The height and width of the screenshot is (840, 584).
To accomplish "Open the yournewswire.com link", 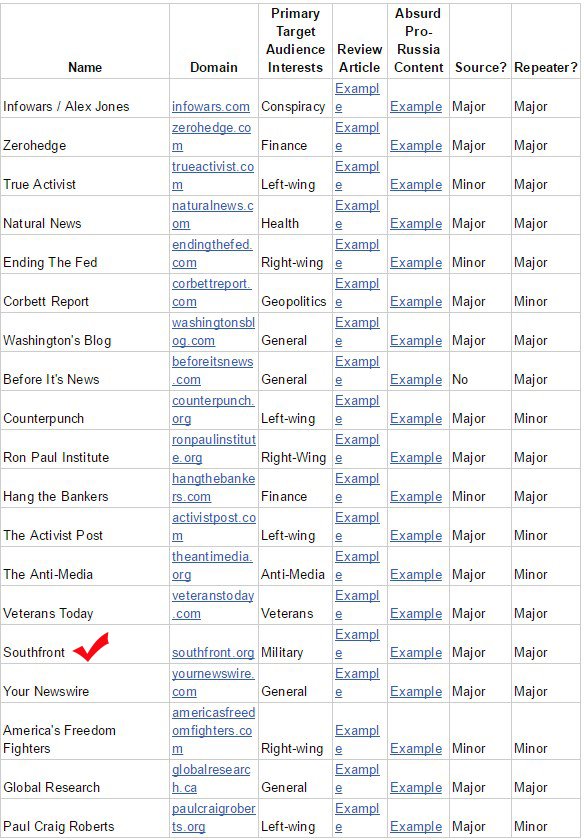I will coord(213,682).
